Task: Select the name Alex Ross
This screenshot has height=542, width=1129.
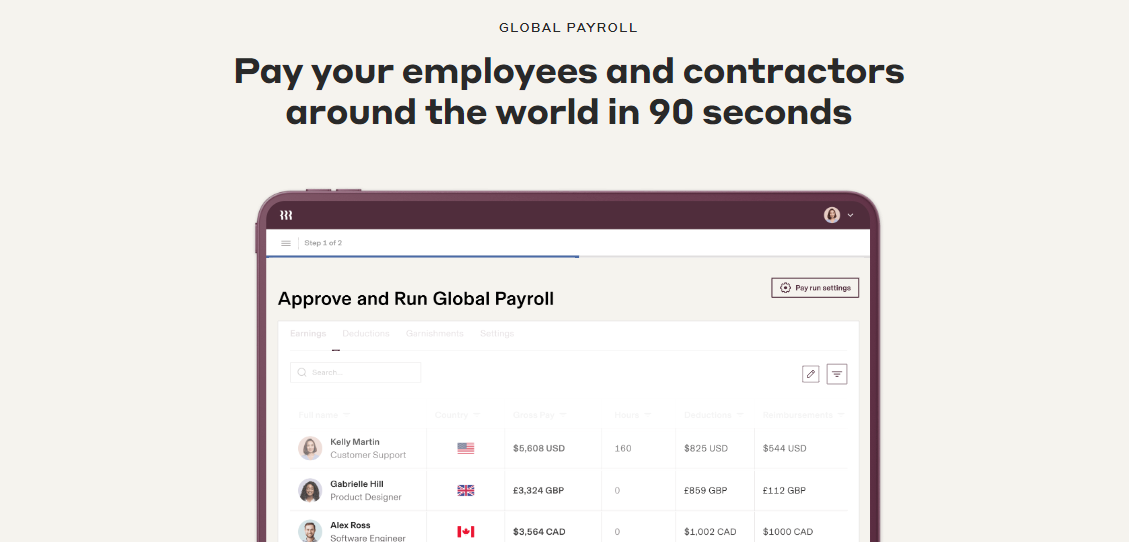Action: 351,525
